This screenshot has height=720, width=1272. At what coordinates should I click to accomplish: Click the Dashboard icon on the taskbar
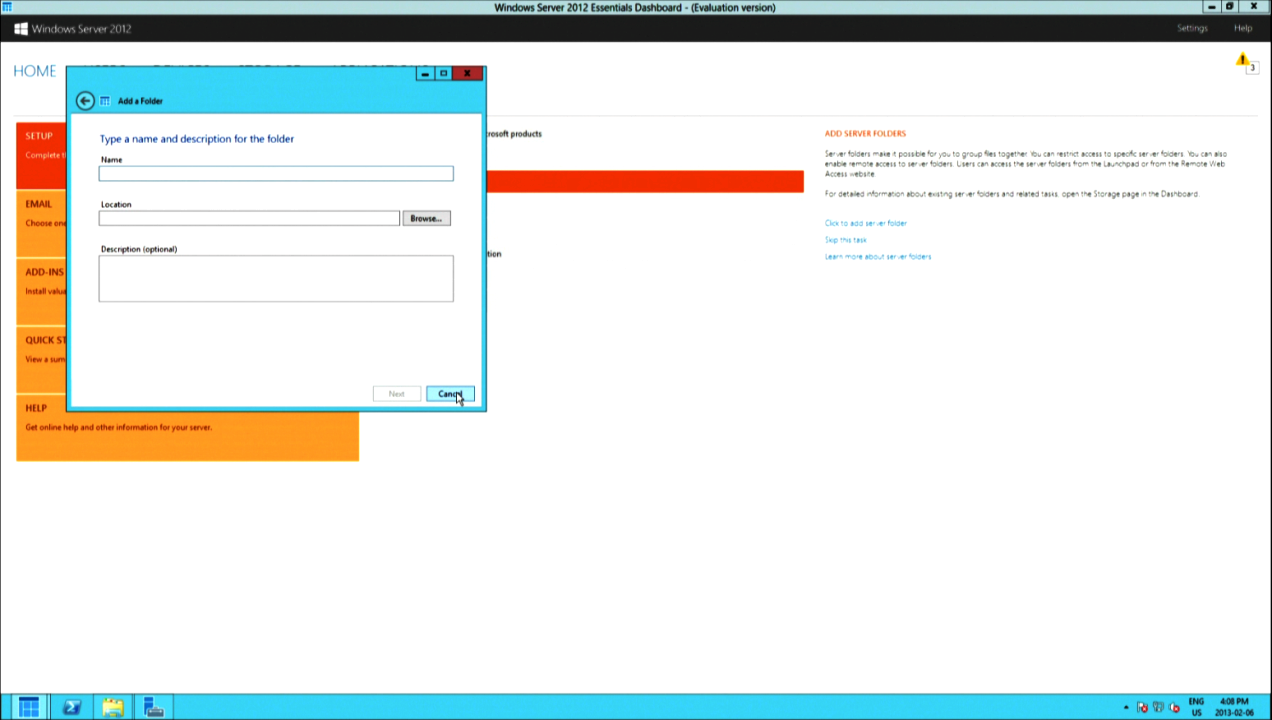point(29,707)
